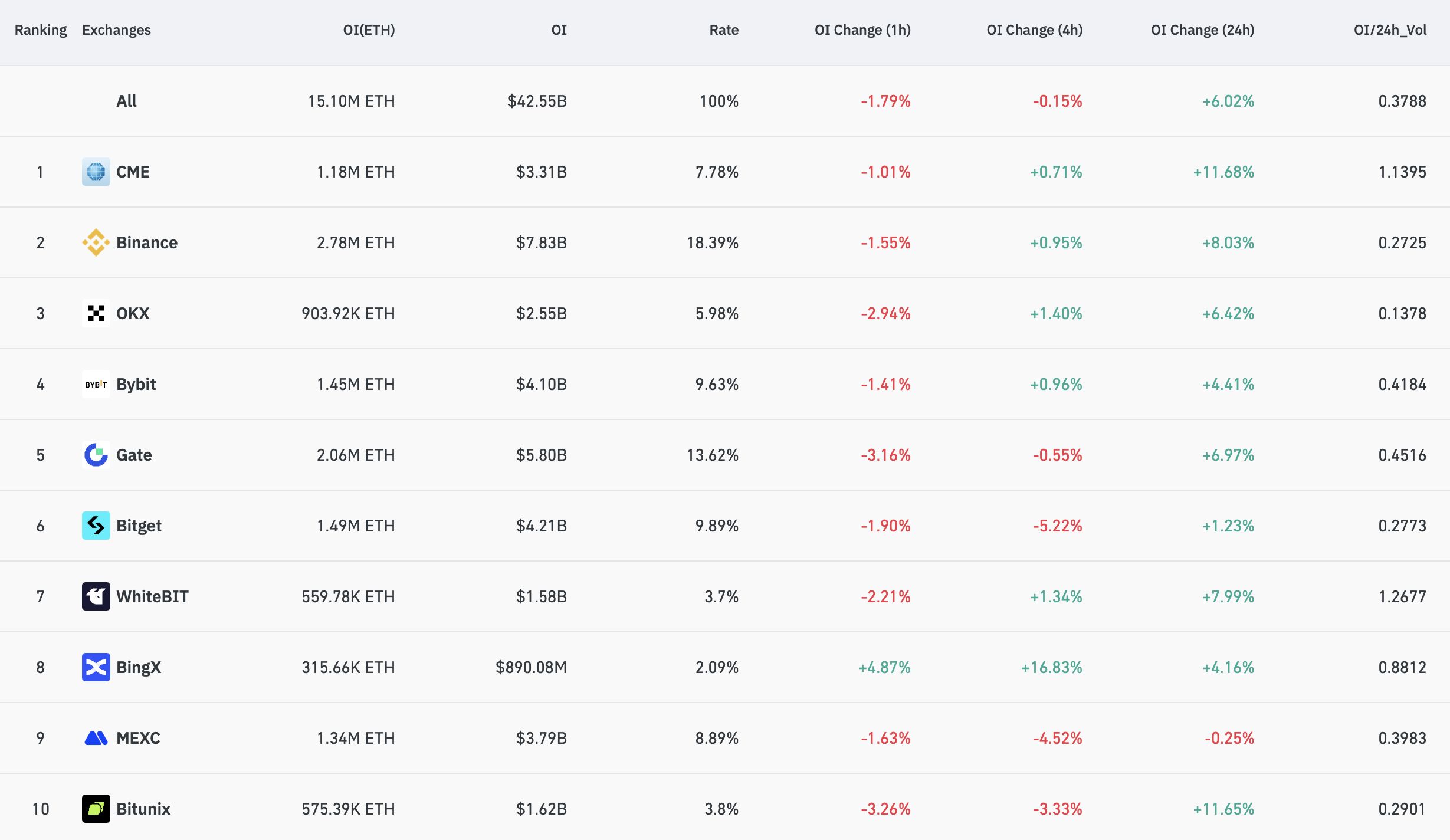Sort by Rate column header

pyautogui.click(x=723, y=30)
